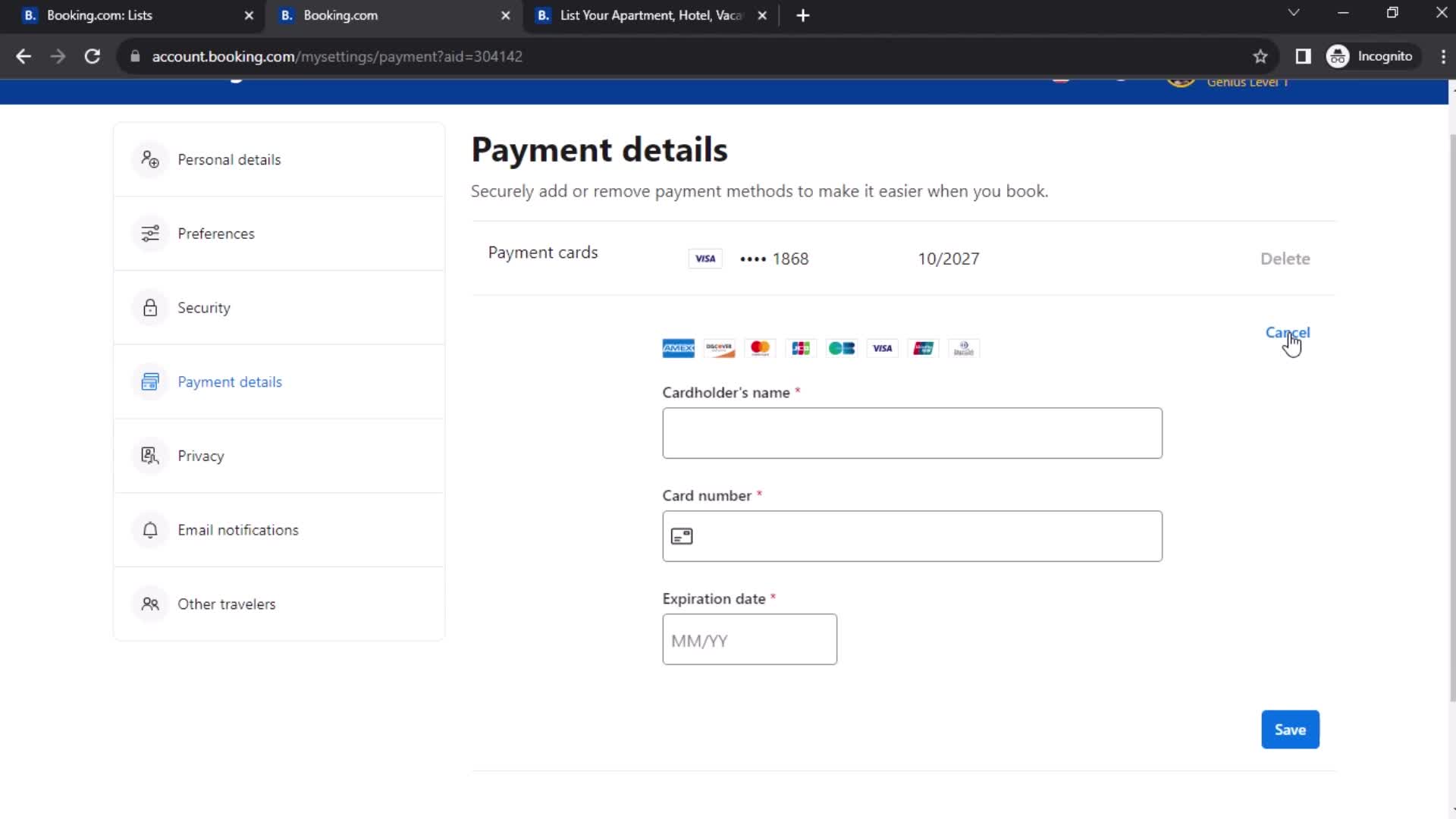Viewport: 1456px width, 819px height.
Task: Open the browser side panel icon
Action: (1303, 56)
